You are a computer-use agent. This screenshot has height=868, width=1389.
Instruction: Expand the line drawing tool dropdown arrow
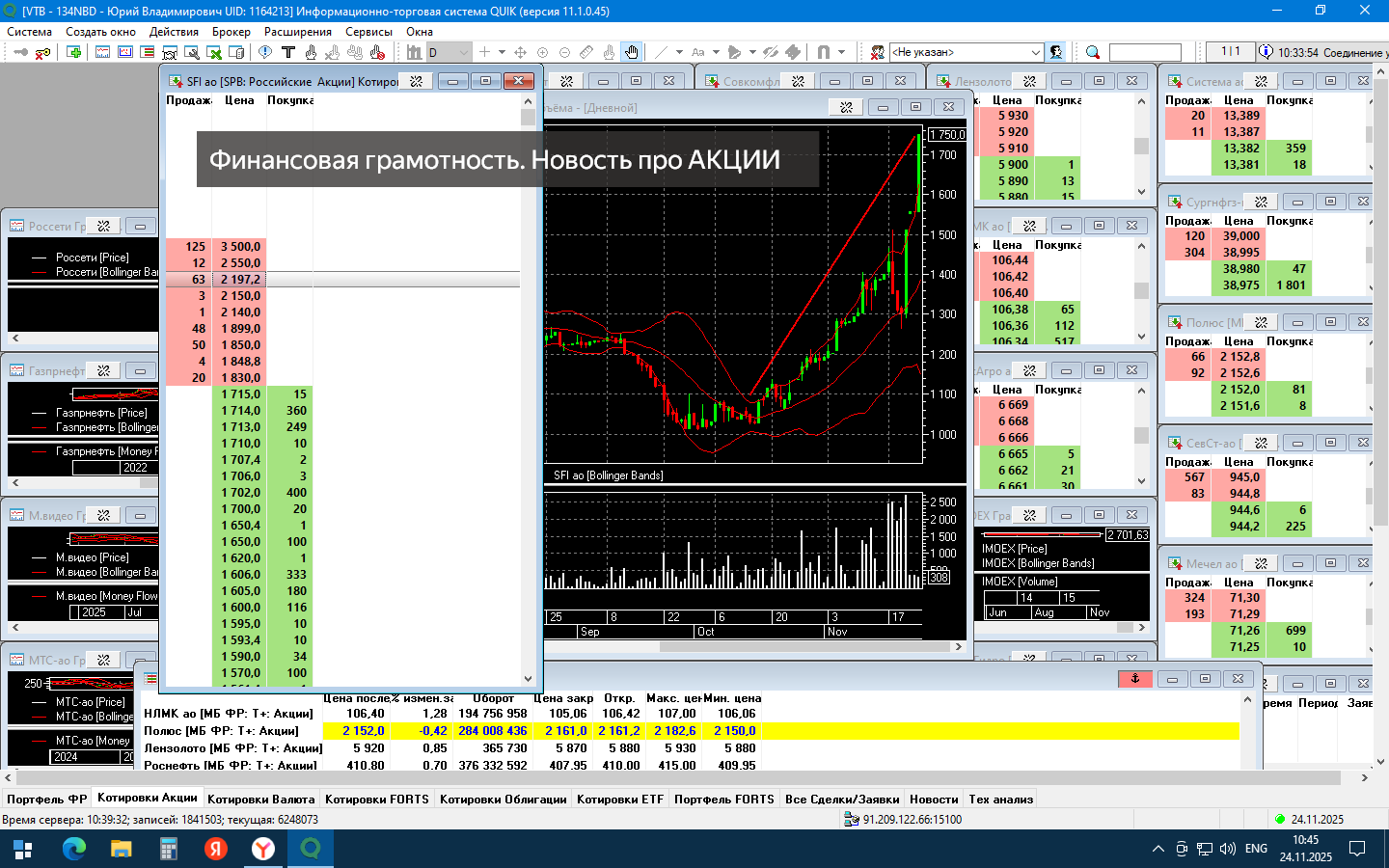pos(679,52)
